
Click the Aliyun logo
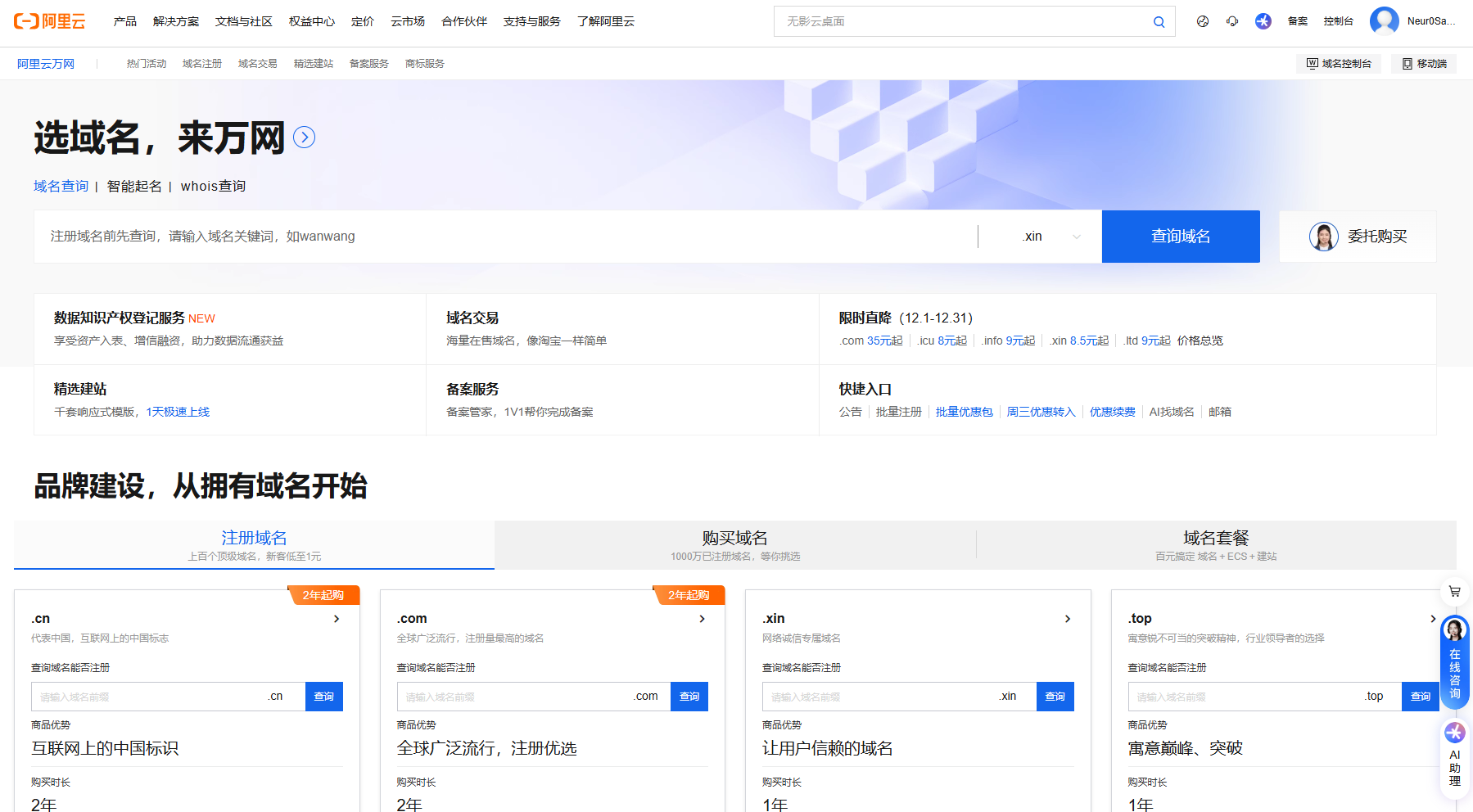[x=49, y=21]
